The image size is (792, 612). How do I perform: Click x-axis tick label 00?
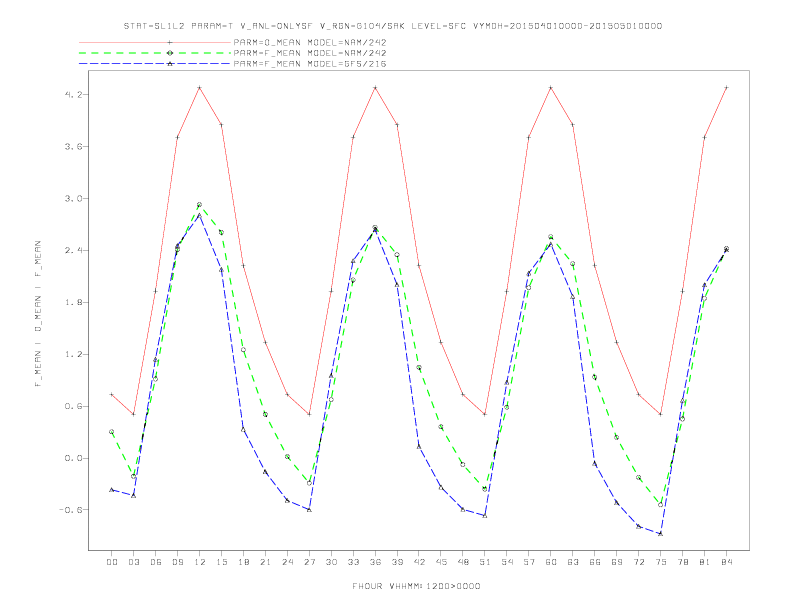pos(112,562)
